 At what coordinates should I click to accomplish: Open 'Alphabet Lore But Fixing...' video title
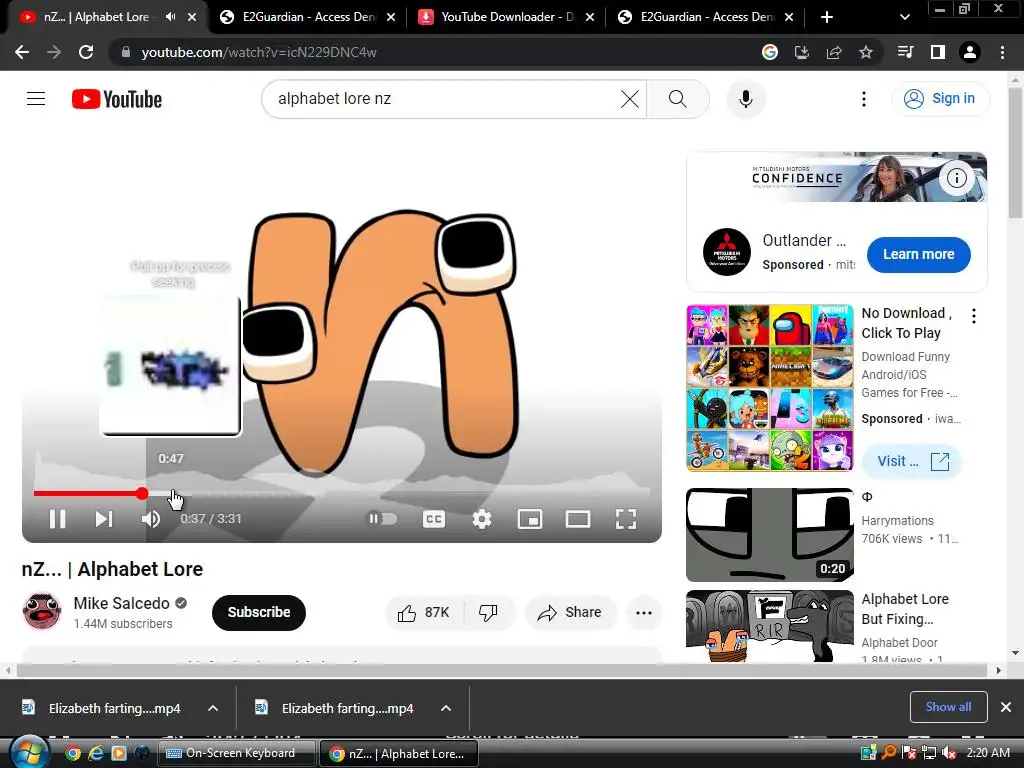(x=904, y=609)
